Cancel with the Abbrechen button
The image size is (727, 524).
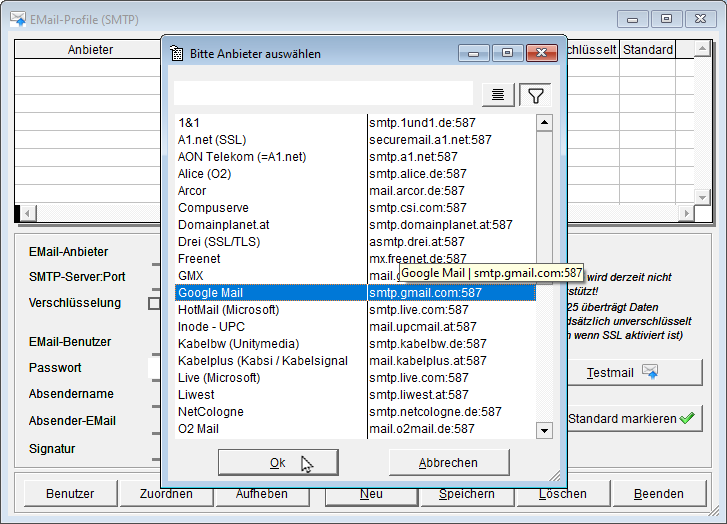tap(449, 462)
